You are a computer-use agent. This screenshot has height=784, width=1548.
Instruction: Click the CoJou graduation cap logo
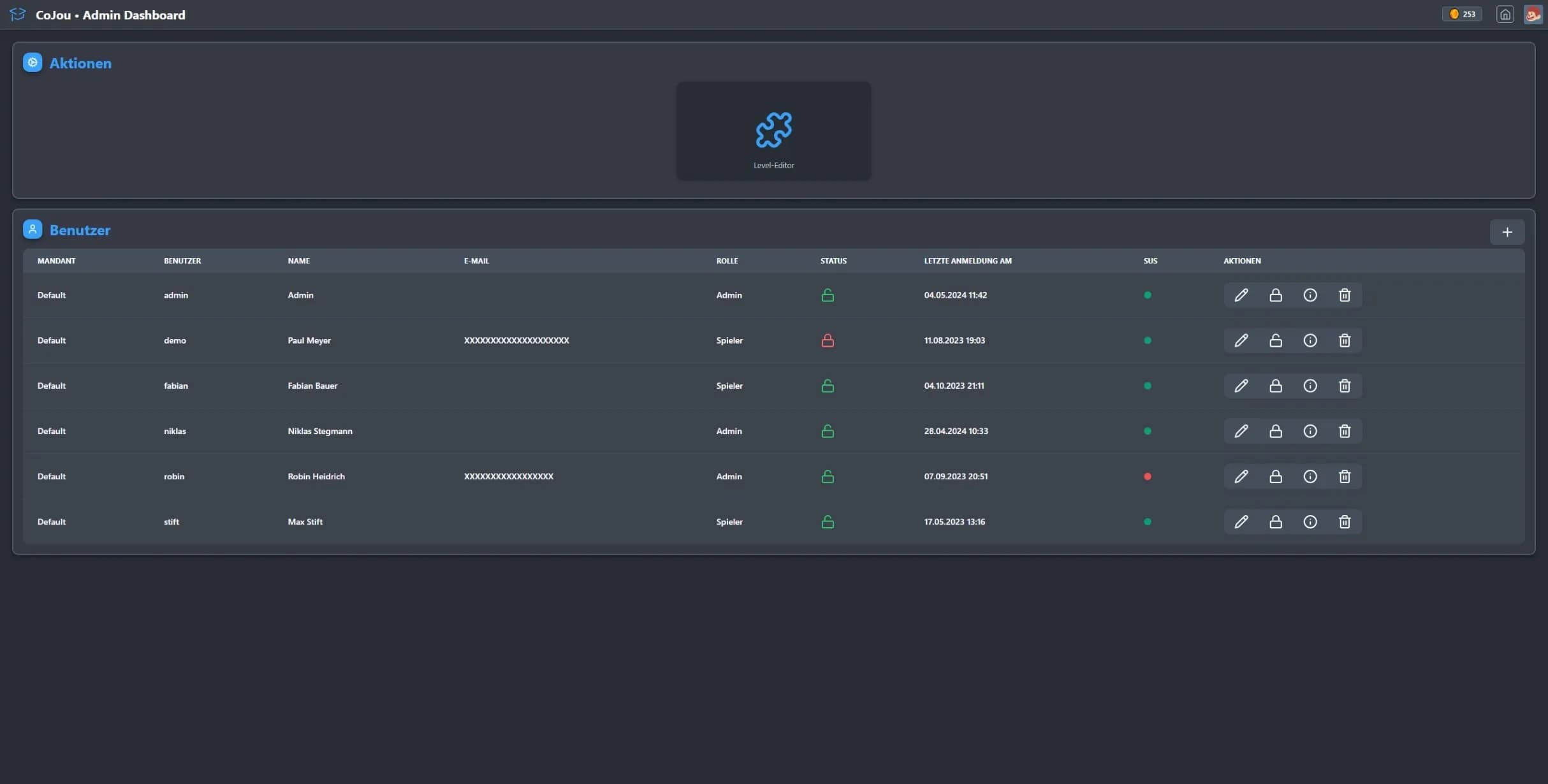(x=18, y=14)
